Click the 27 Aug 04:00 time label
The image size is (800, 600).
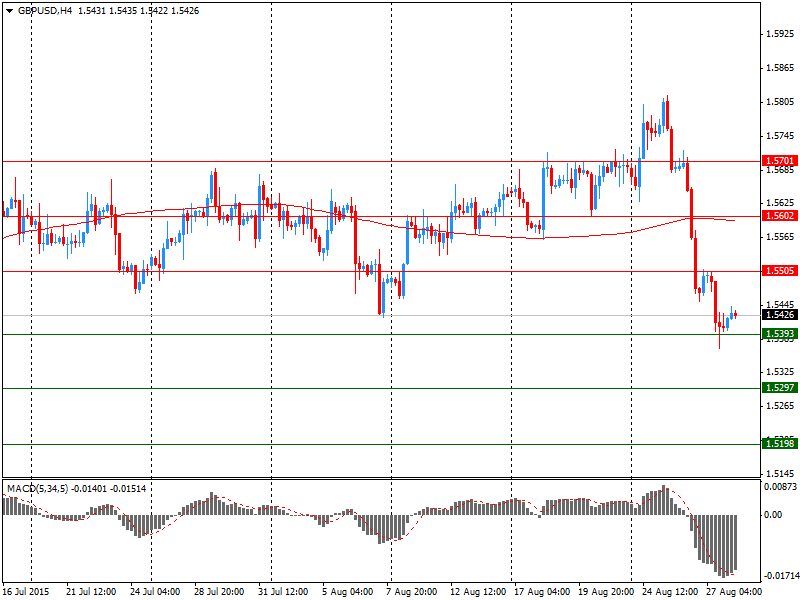[x=735, y=592]
